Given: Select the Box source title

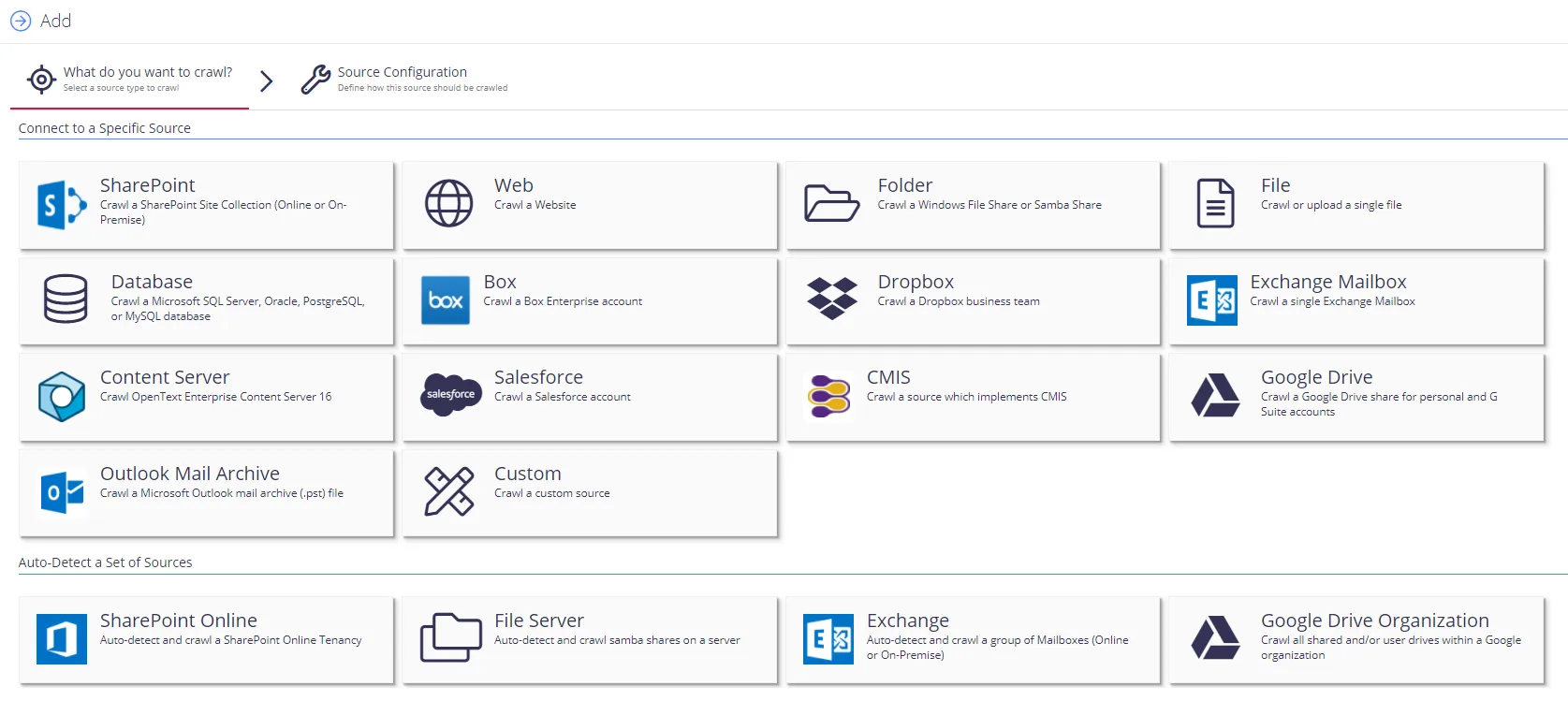Looking at the screenshot, I should [500, 282].
